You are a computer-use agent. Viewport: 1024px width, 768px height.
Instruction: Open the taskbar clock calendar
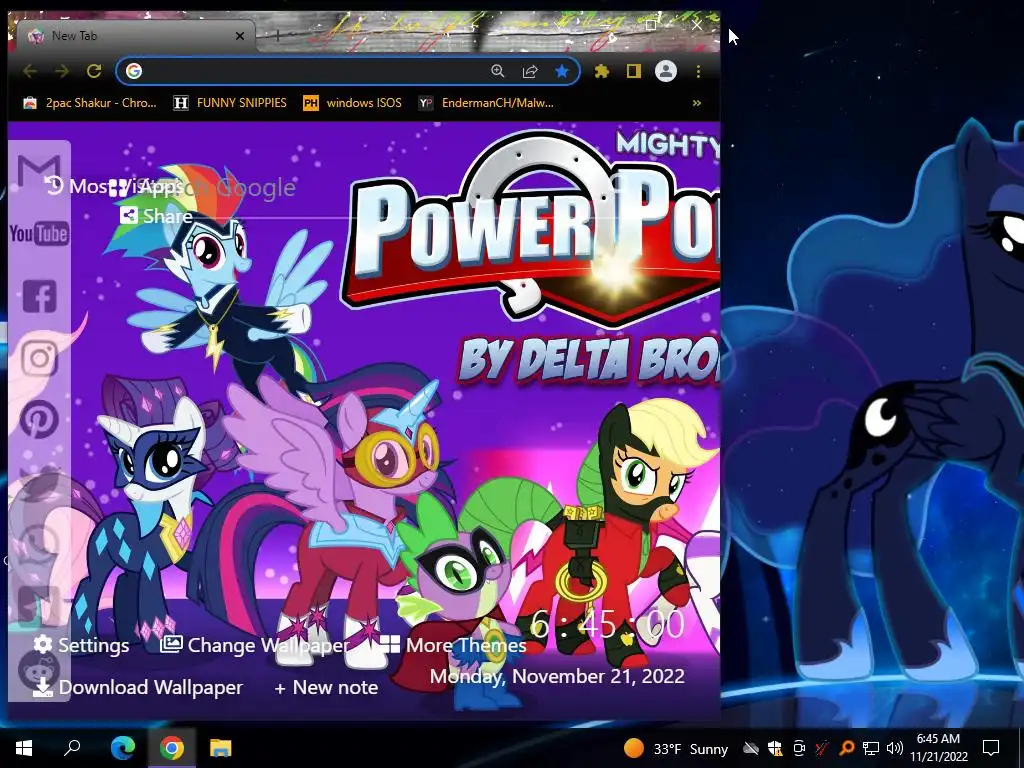coord(938,748)
